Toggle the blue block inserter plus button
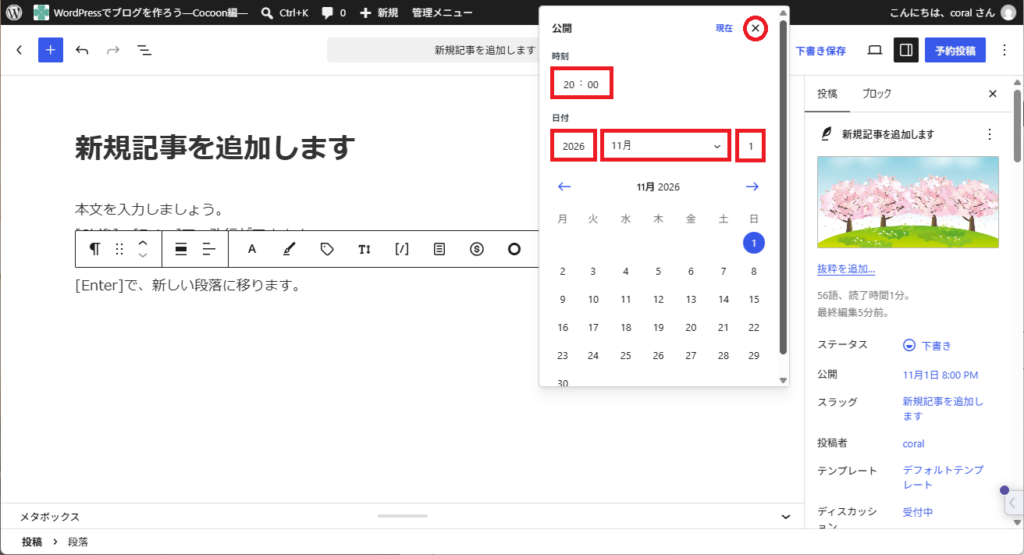The image size is (1024, 555). (x=50, y=50)
